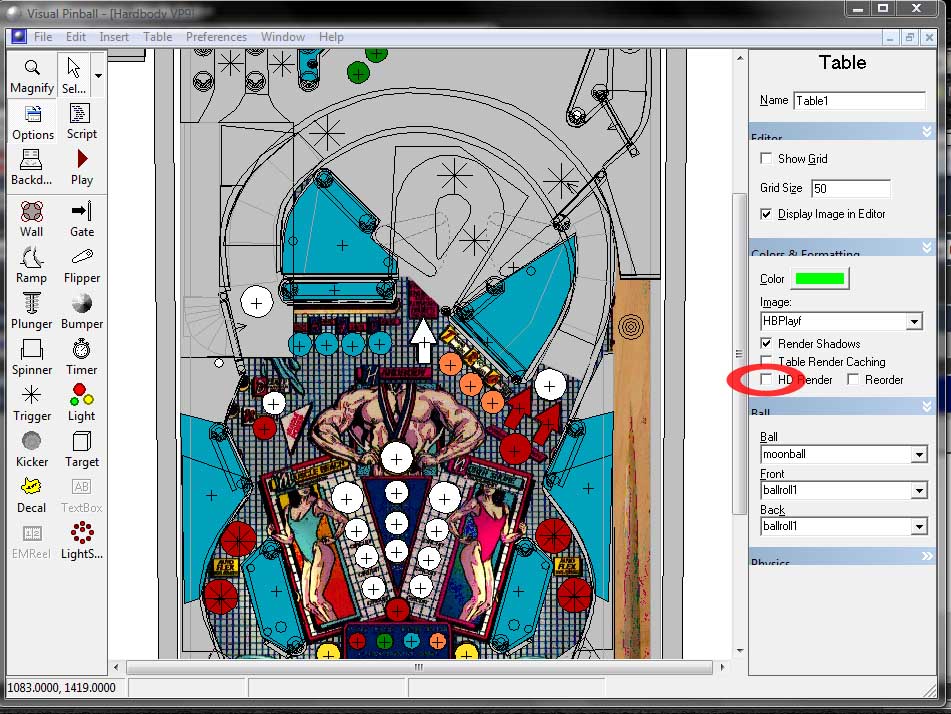This screenshot has width=951, height=714.
Task: Enable Table Render Caching
Action: tap(766, 362)
